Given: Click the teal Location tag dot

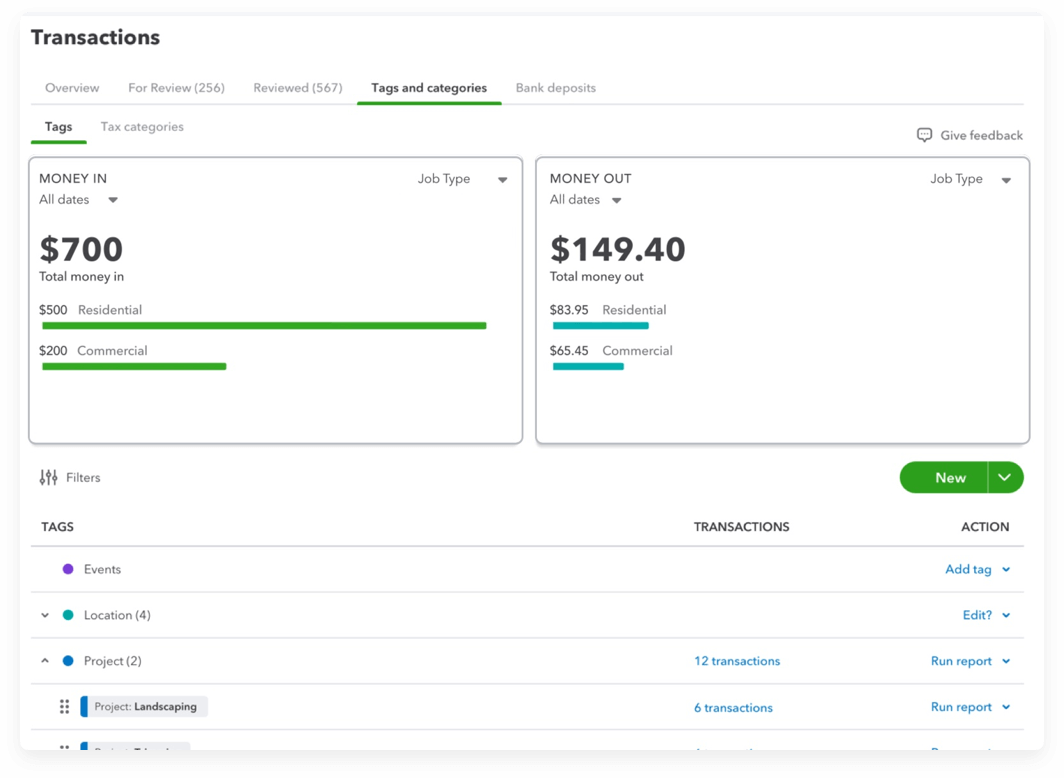Looking at the screenshot, I should pos(68,615).
